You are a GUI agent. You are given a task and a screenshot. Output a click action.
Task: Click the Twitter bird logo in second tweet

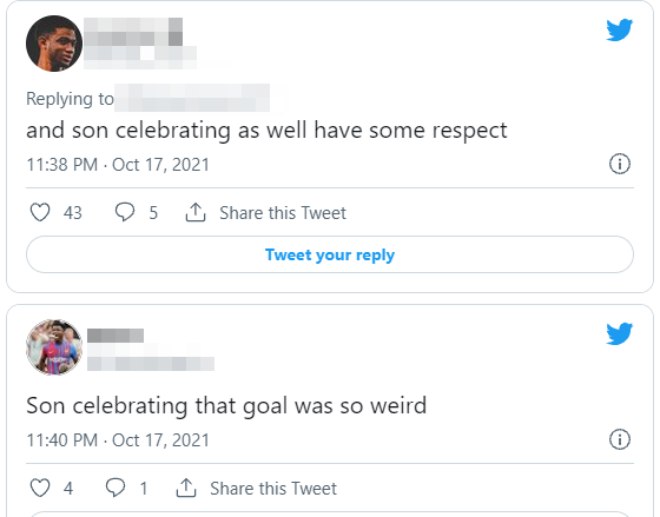(x=620, y=334)
